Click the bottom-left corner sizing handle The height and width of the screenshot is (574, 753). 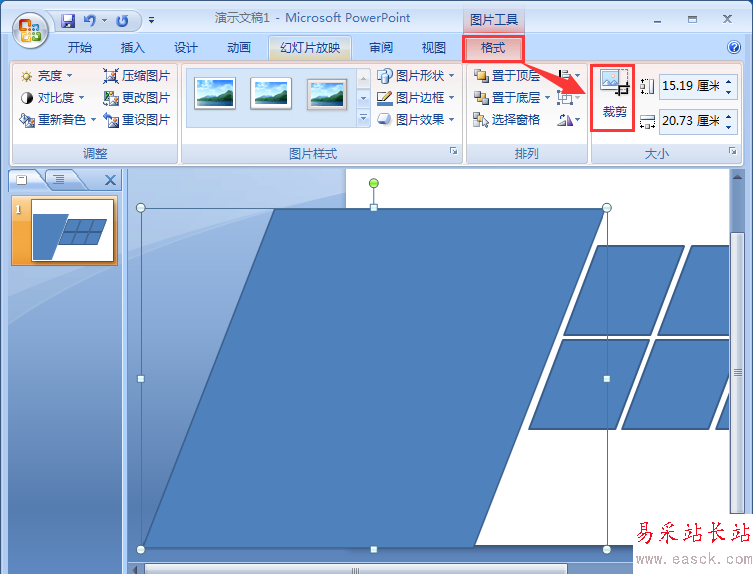(141, 550)
